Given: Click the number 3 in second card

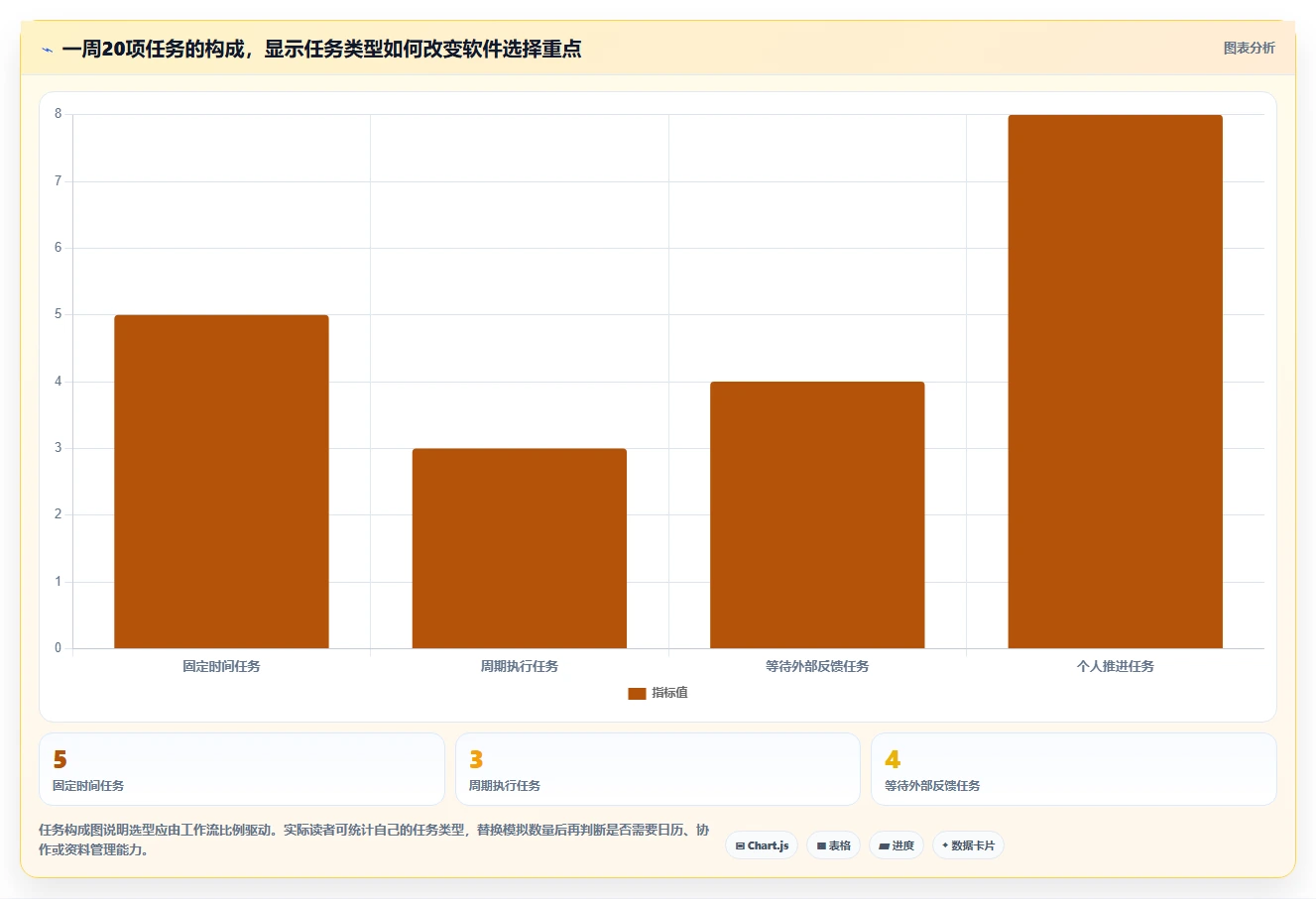Looking at the screenshot, I should point(476,759).
